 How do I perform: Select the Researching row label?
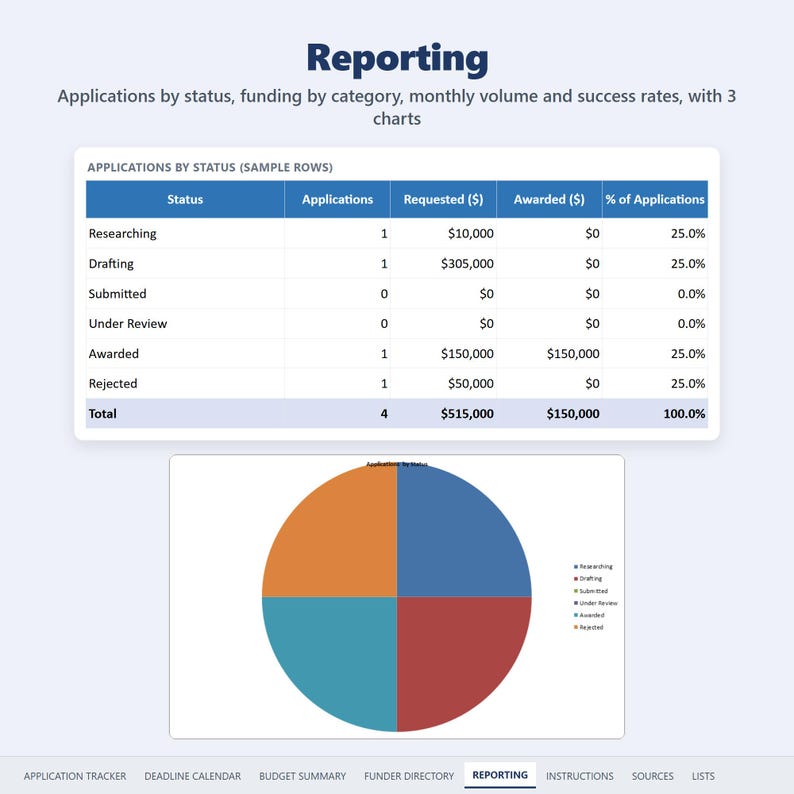pos(123,233)
